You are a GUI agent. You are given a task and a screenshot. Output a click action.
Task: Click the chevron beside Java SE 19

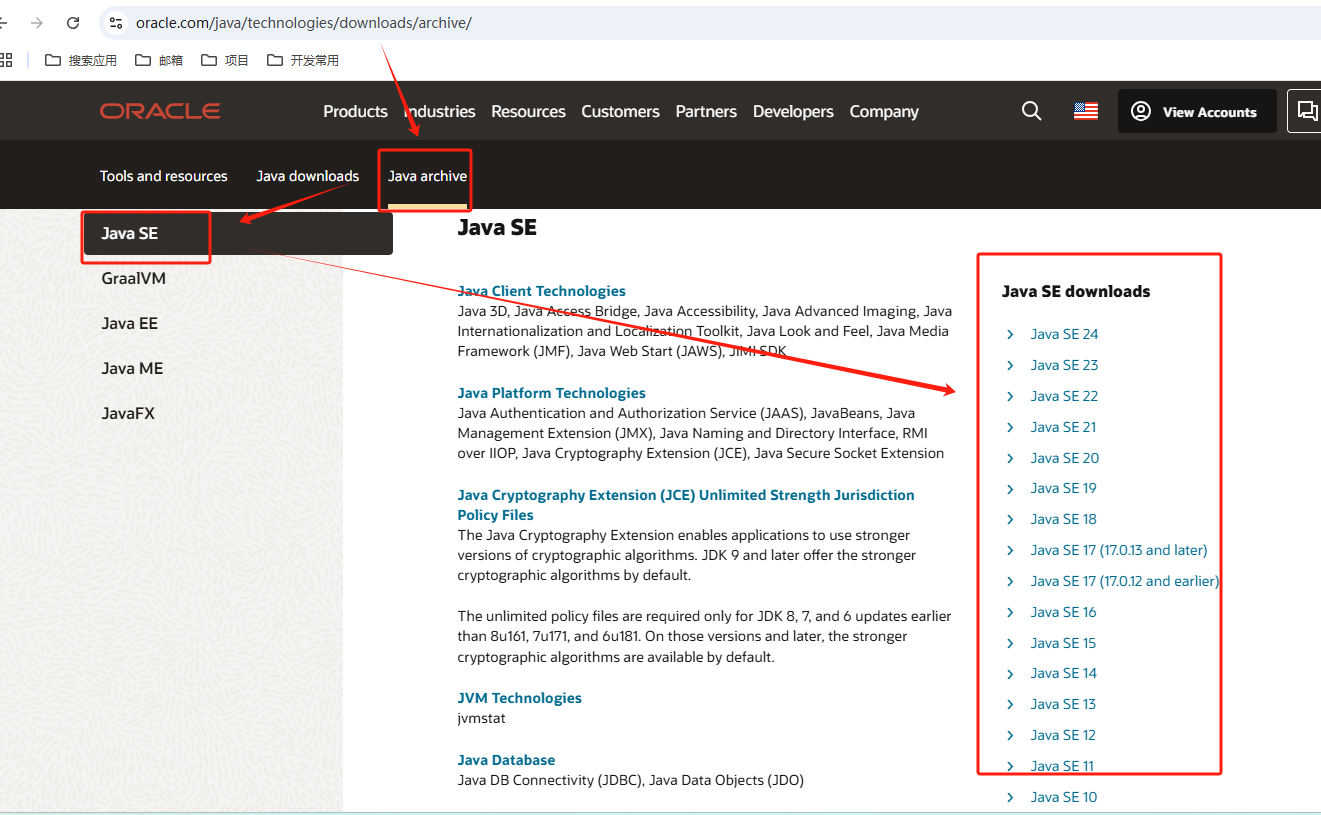(1010, 488)
